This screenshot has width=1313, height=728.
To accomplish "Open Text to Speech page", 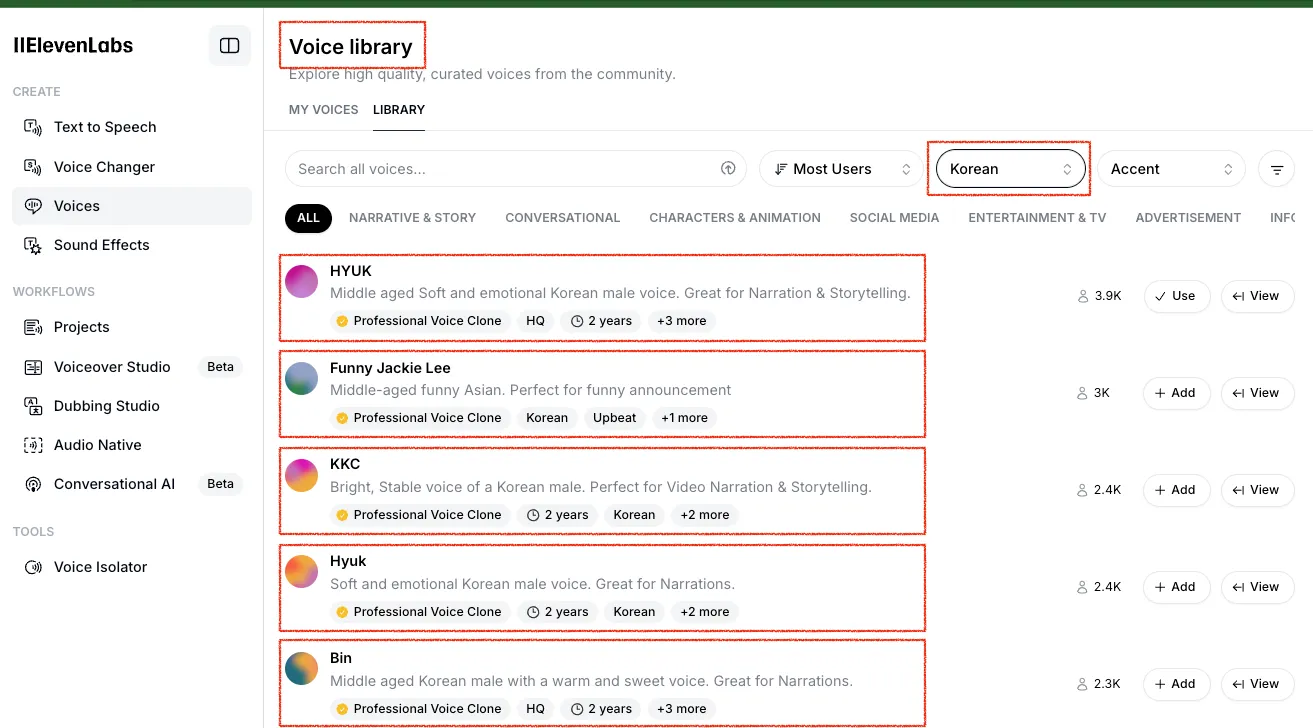I will pos(132,127).
